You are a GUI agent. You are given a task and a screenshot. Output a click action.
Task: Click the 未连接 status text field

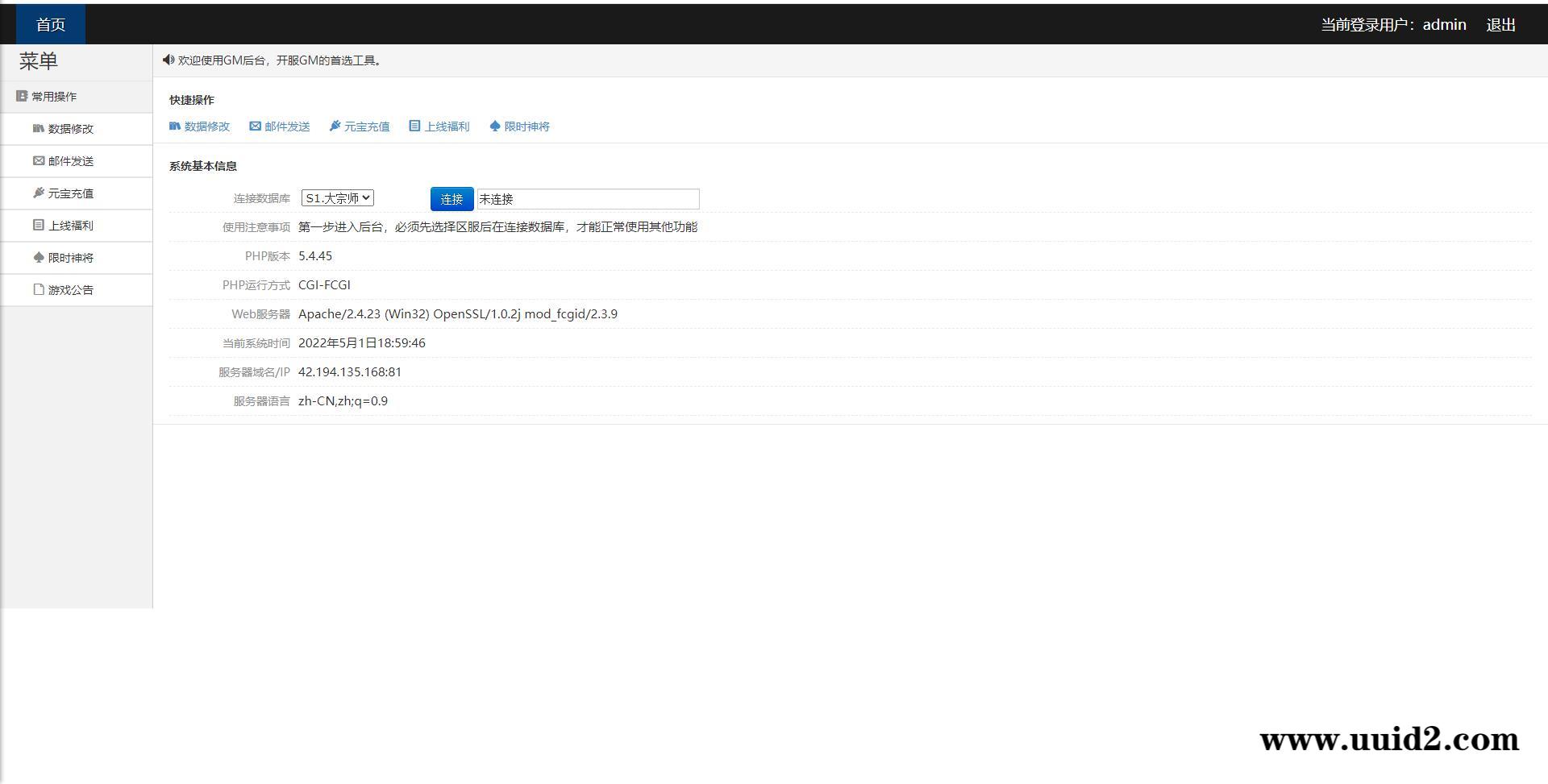click(588, 199)
